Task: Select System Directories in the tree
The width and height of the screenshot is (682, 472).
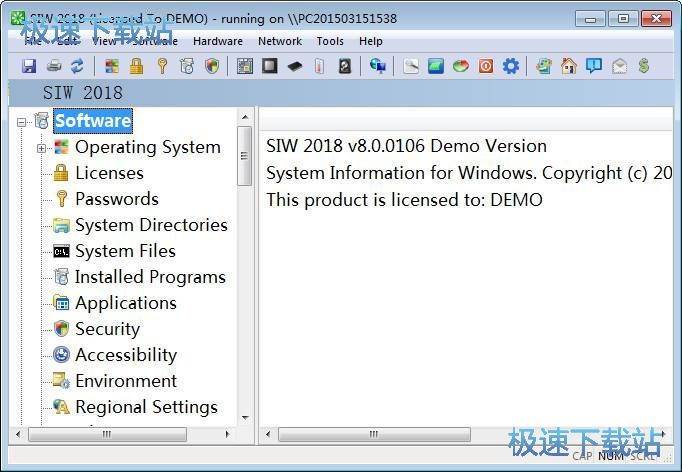Action: point(151,225)
